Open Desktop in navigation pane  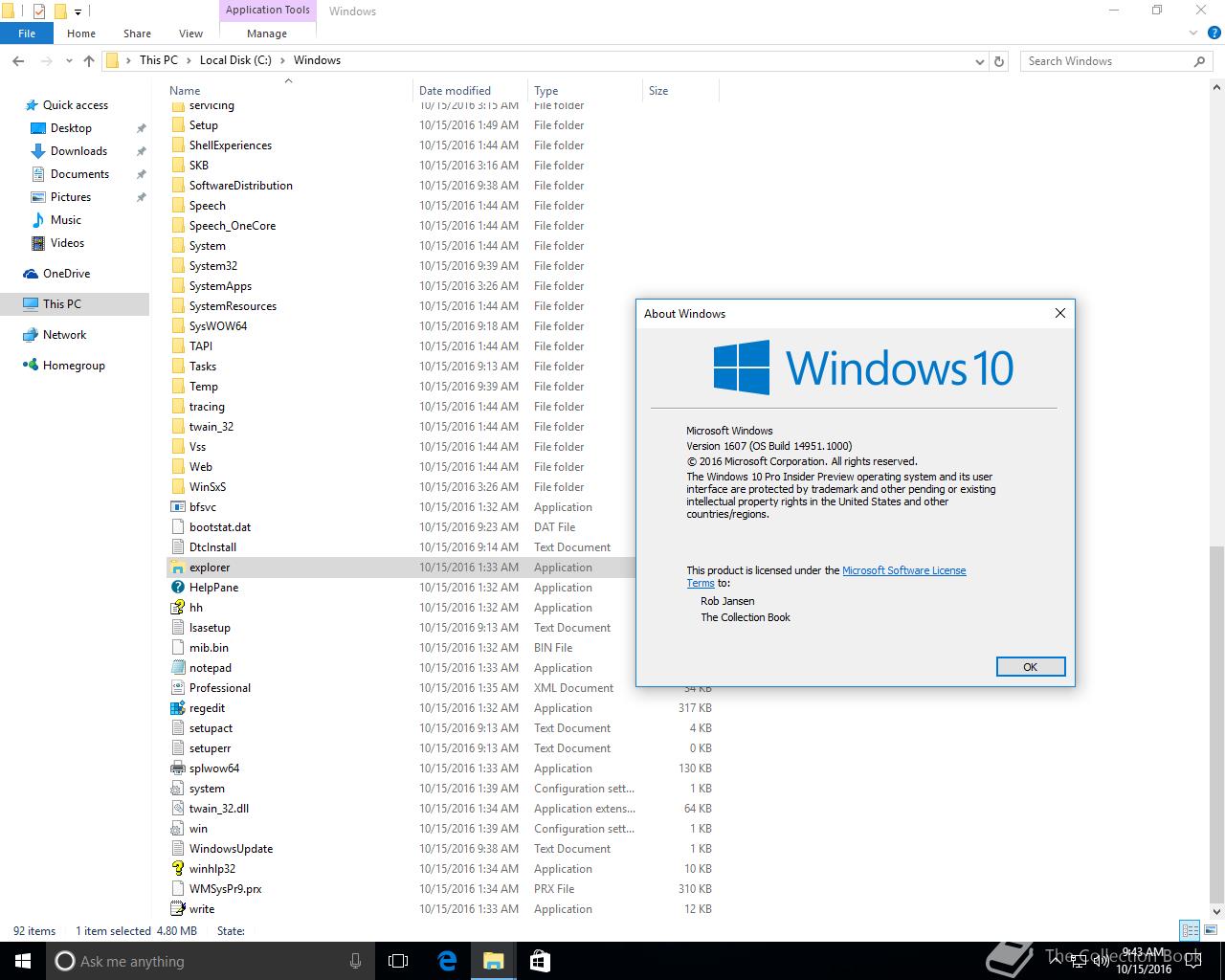71,128
